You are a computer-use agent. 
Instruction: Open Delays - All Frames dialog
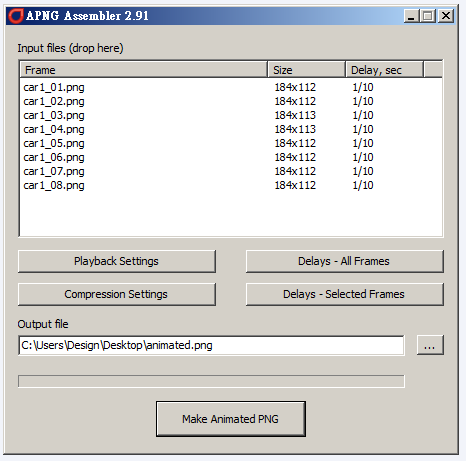click(345, 261)
